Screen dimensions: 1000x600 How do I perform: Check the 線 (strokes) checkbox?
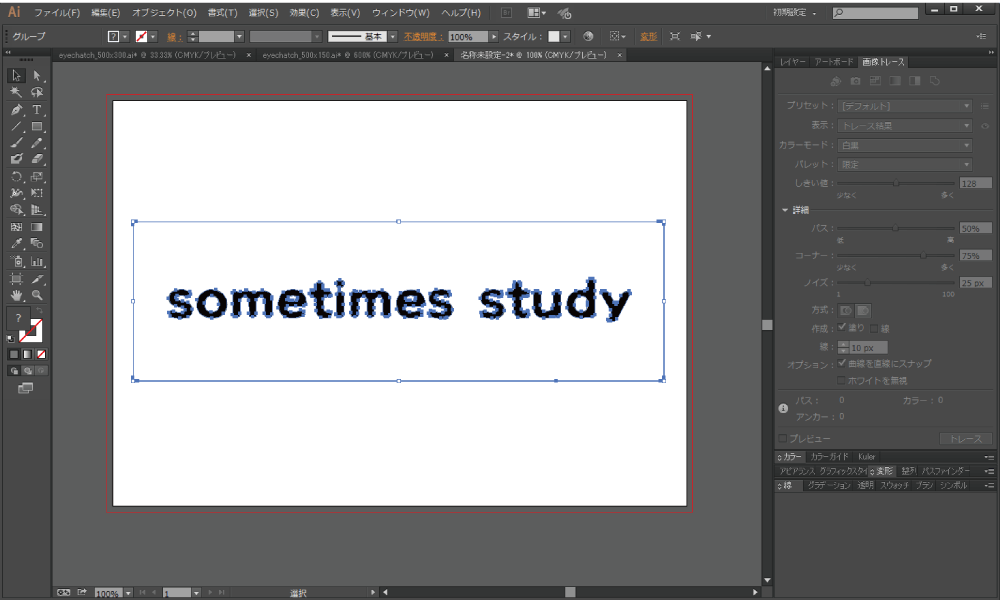[x=874, y=328]
